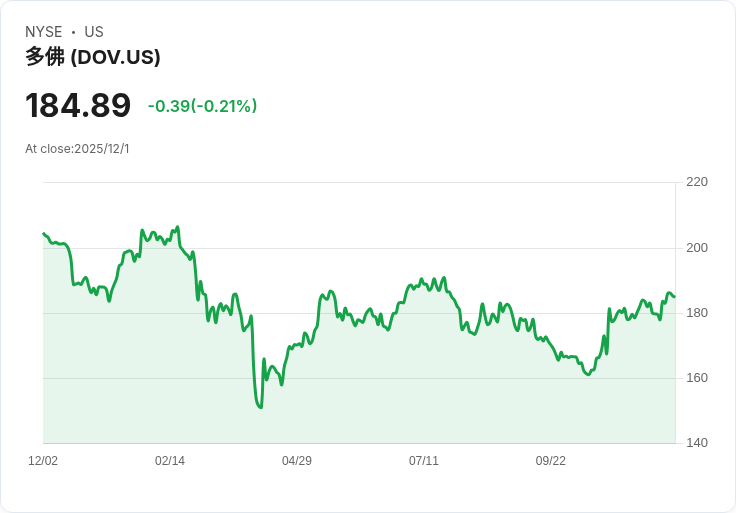Select the 04/29 date on x-axis
Image resolution: width=736 pixels, height=513 pixels.
point(297,461)
